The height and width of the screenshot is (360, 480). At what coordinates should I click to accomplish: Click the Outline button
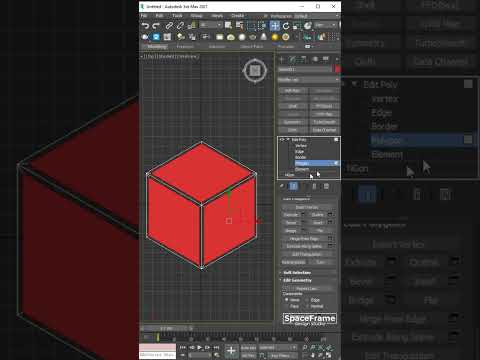pos(318,215)
